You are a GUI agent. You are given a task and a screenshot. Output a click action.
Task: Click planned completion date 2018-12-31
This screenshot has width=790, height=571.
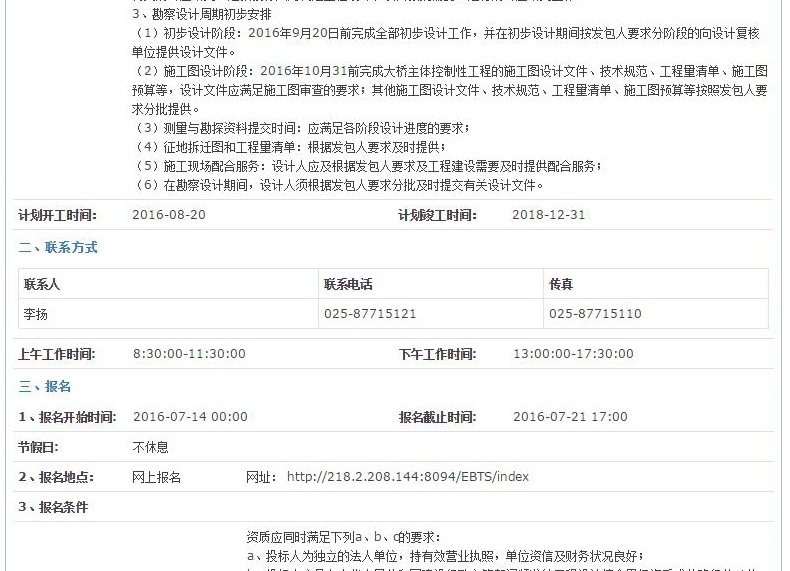click(x=549, y=215)
